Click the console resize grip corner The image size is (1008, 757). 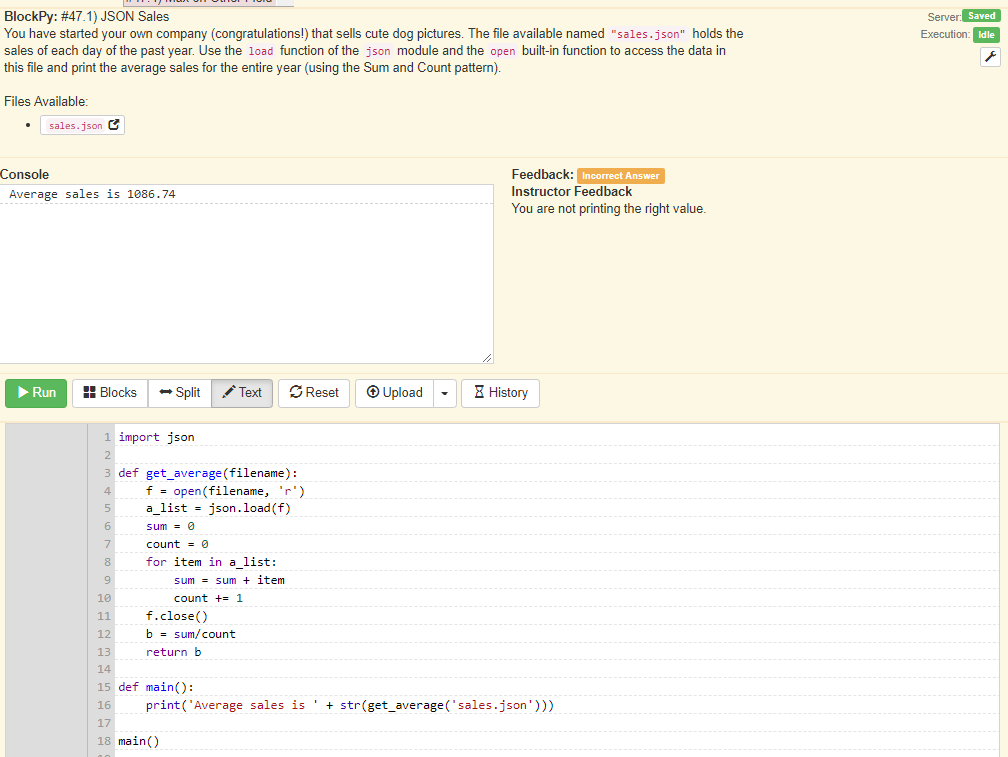[488, 356]
